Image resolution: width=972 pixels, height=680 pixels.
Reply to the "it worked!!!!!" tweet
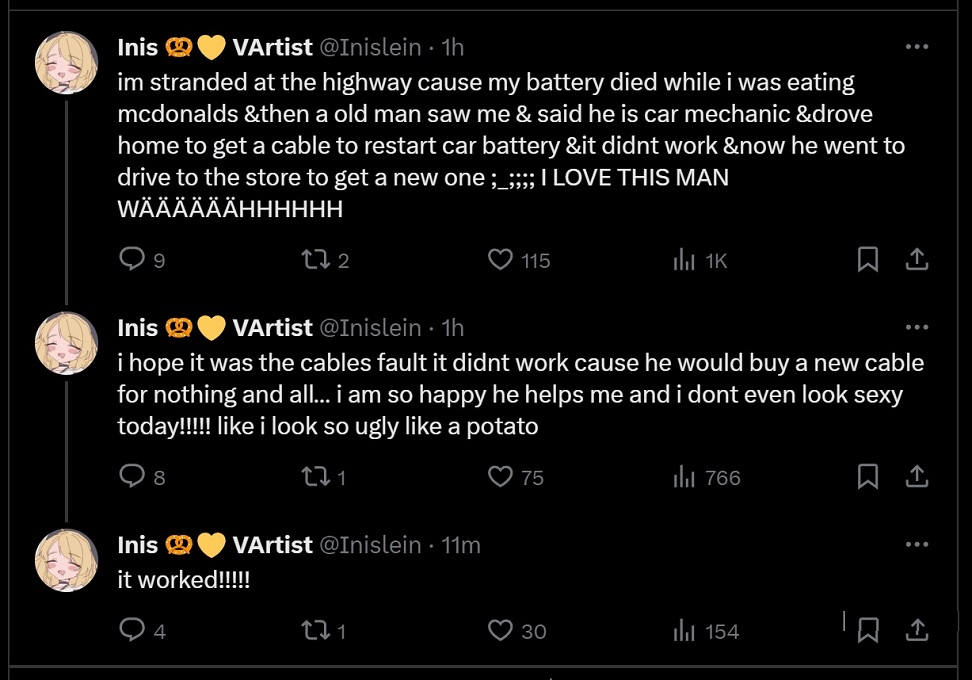[x=133, y=630]
